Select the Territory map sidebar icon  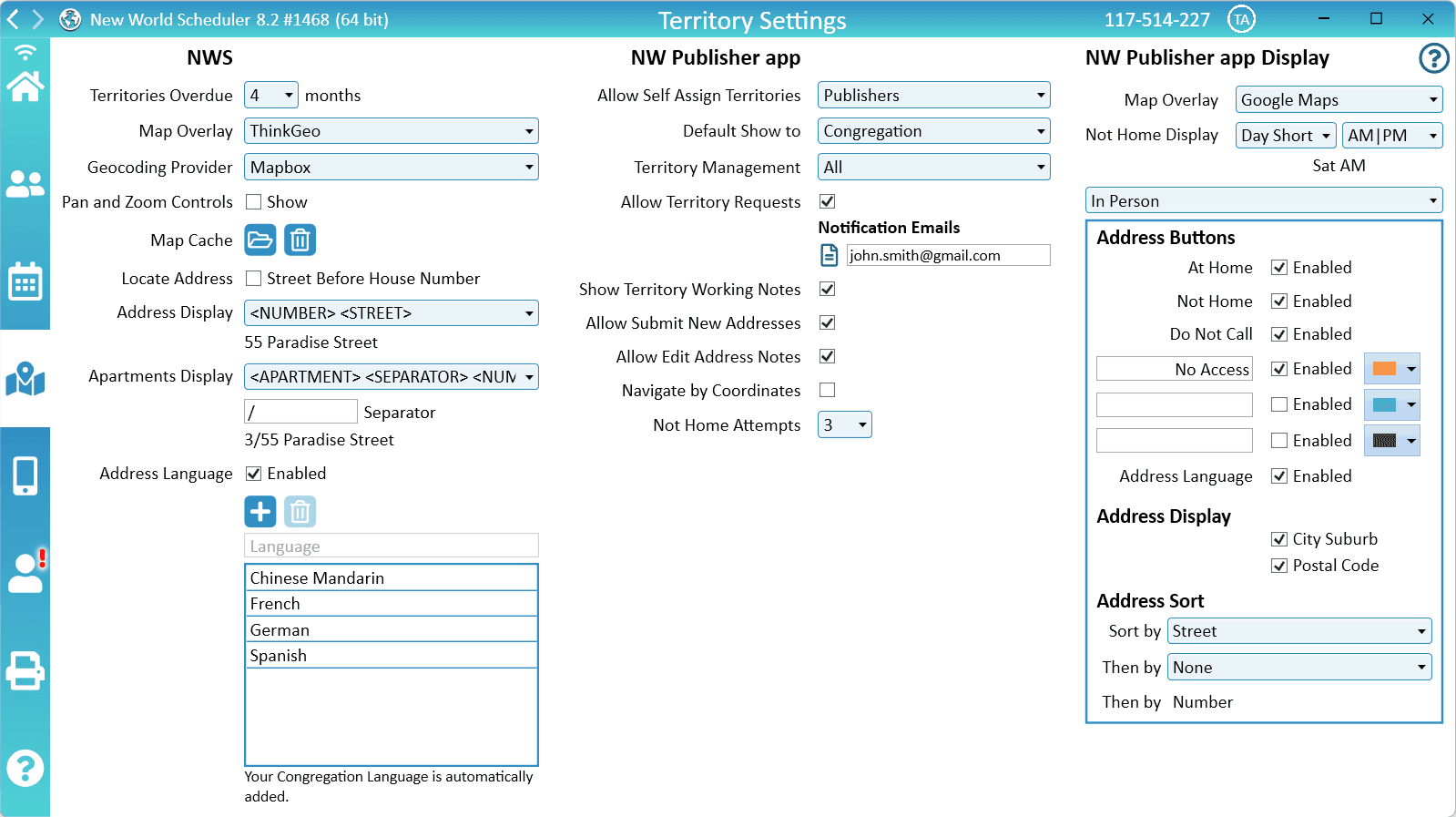tap(25, 378)
